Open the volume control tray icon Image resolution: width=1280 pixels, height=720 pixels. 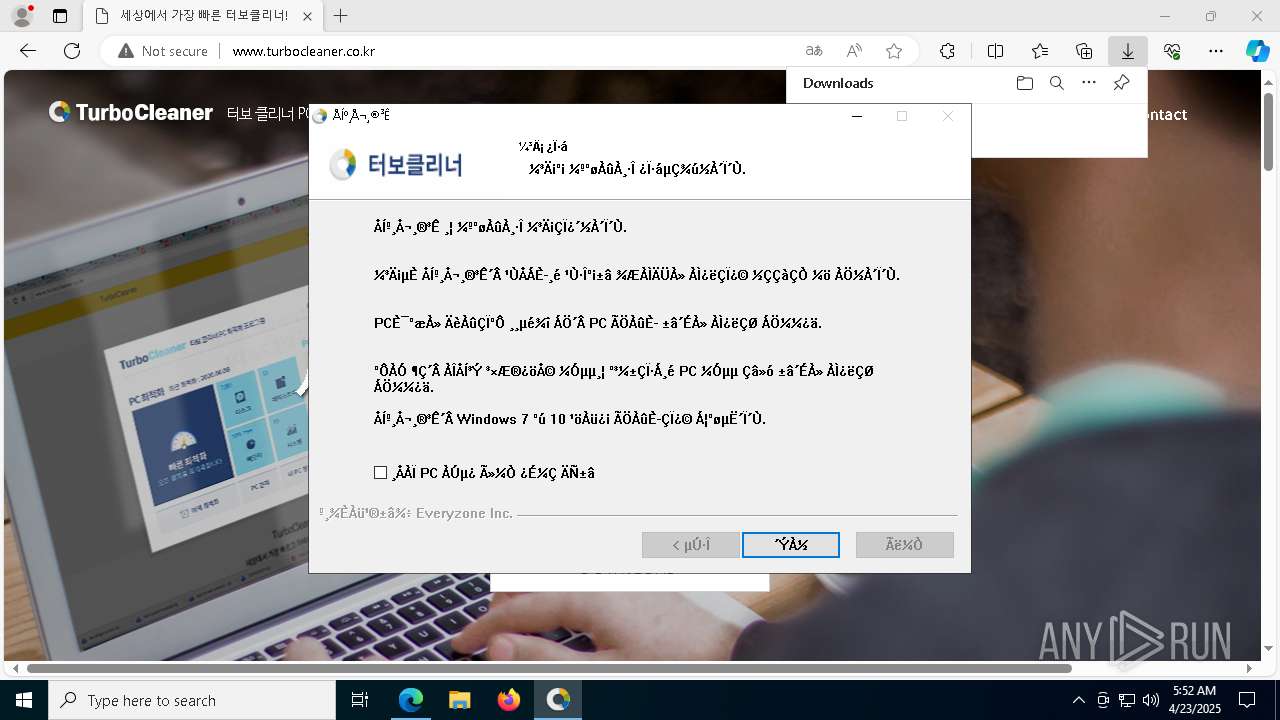(1151, 700)
